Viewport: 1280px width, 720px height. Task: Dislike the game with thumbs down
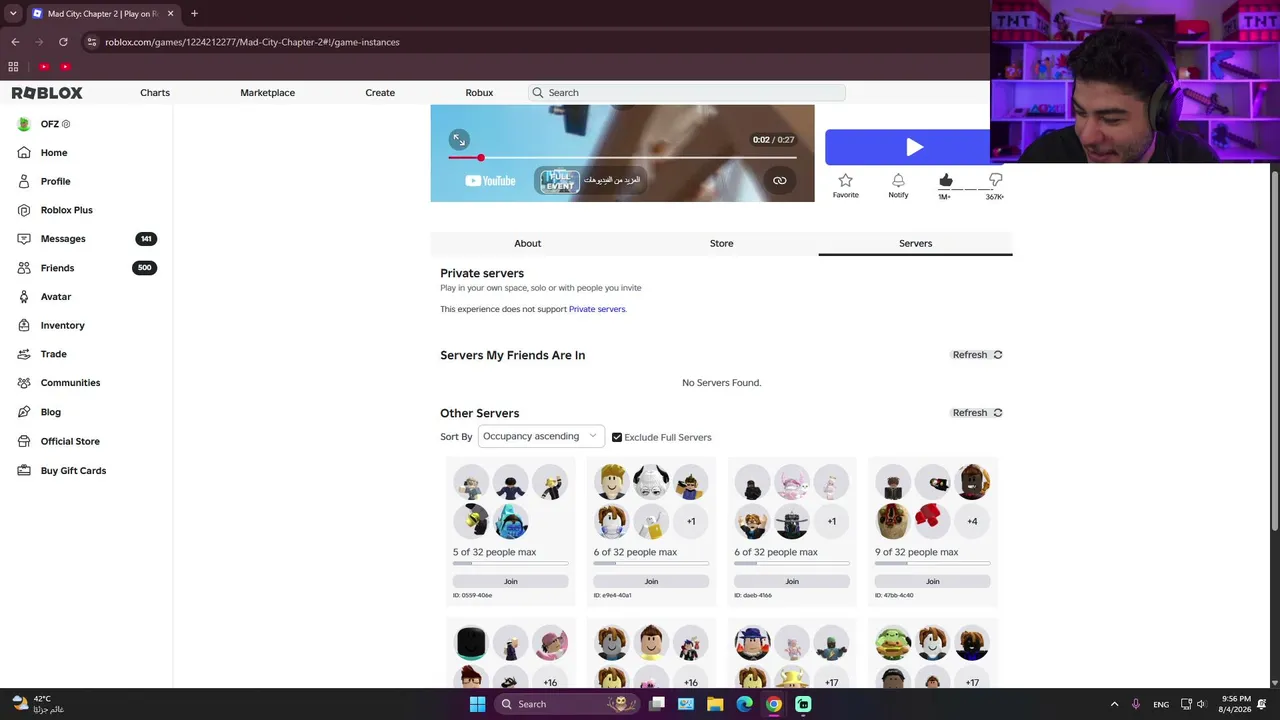[995, 180]
